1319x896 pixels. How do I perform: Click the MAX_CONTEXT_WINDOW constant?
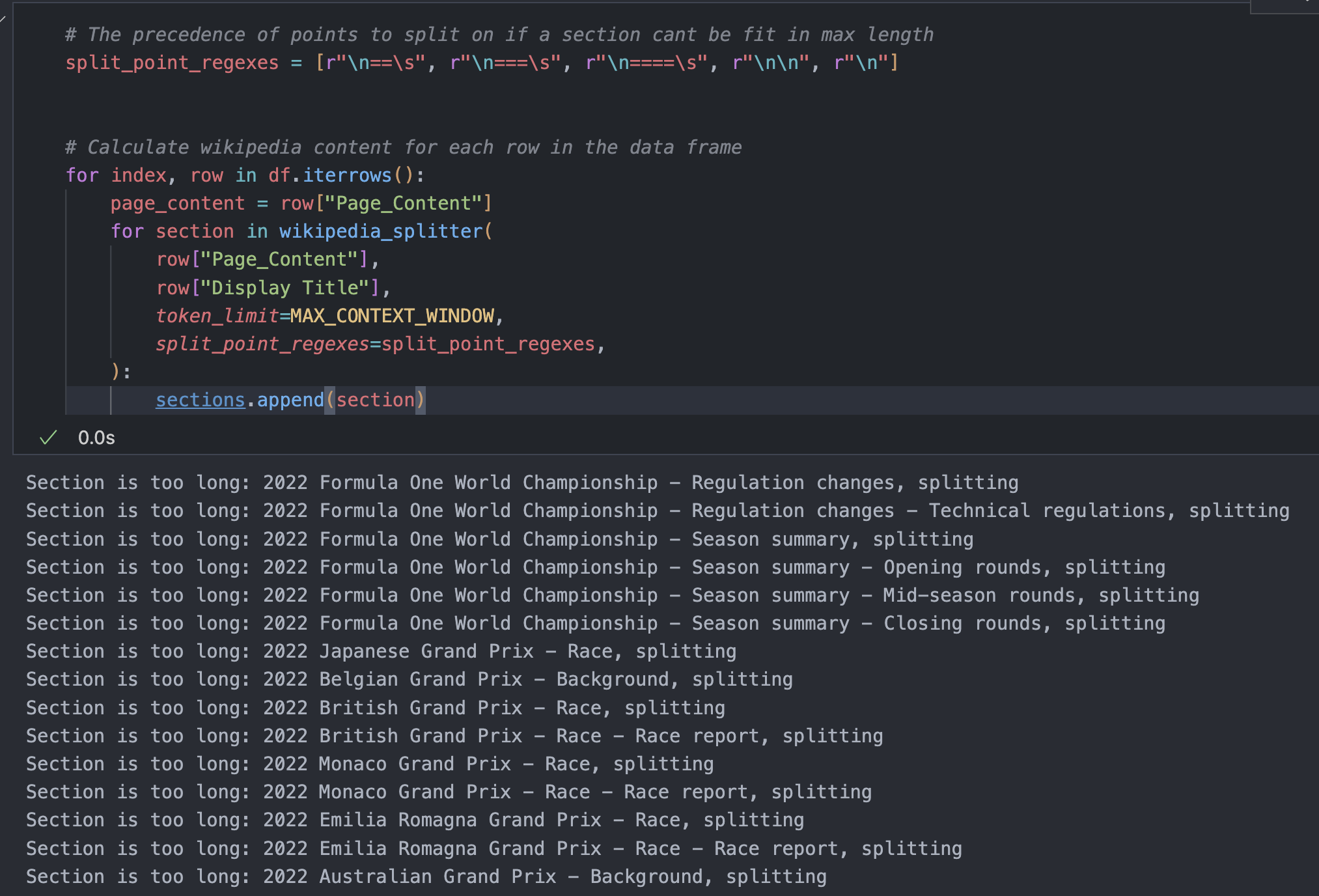(x=392, y=316)
